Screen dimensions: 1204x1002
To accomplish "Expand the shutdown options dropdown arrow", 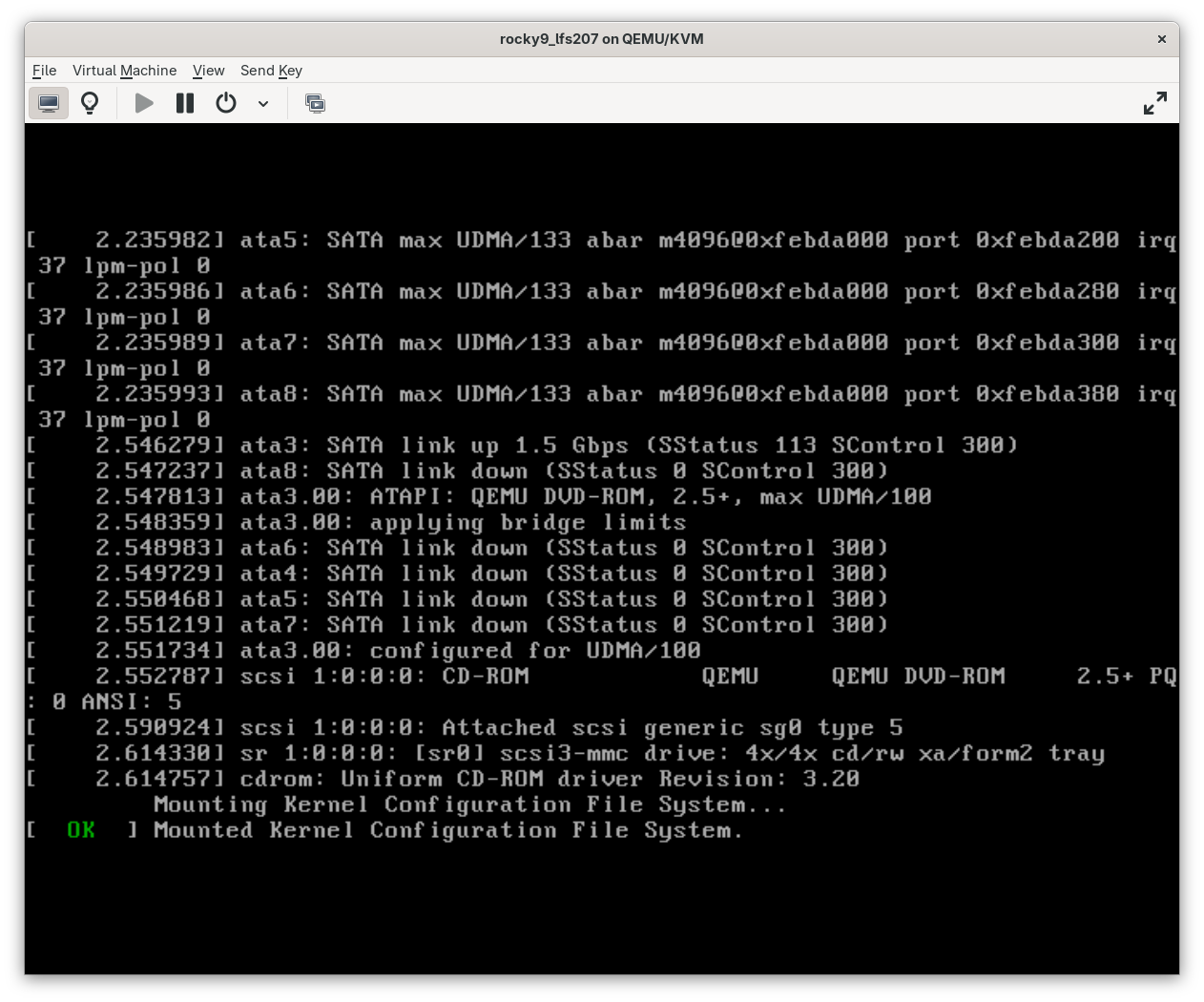I will (x=263, y=103).
